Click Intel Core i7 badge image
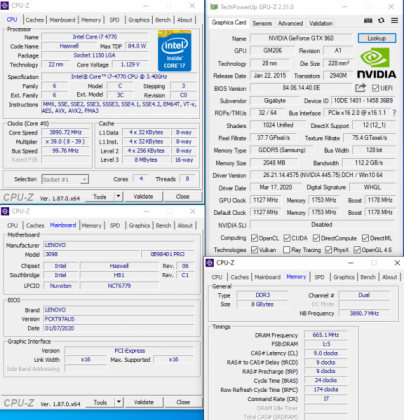Viewport: 404px width, 420px height. (174, 51)
